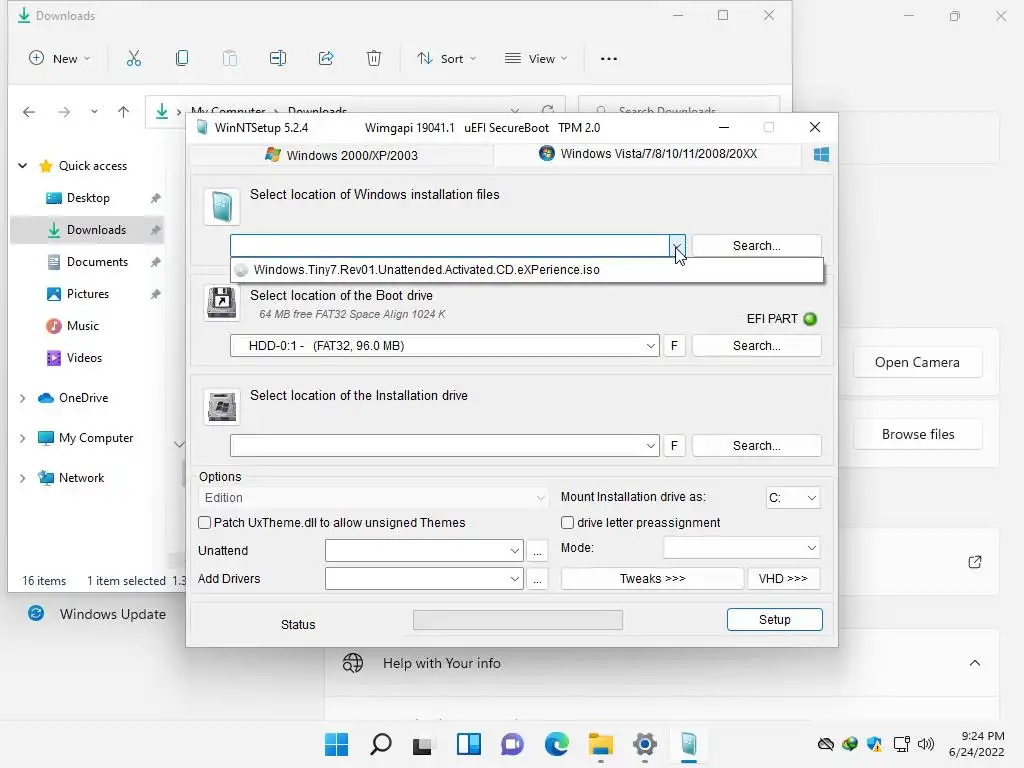Click Search for Windows installation files
Image resolution: width=1024 pixels, height=768 pixels.
click(756, 246)
